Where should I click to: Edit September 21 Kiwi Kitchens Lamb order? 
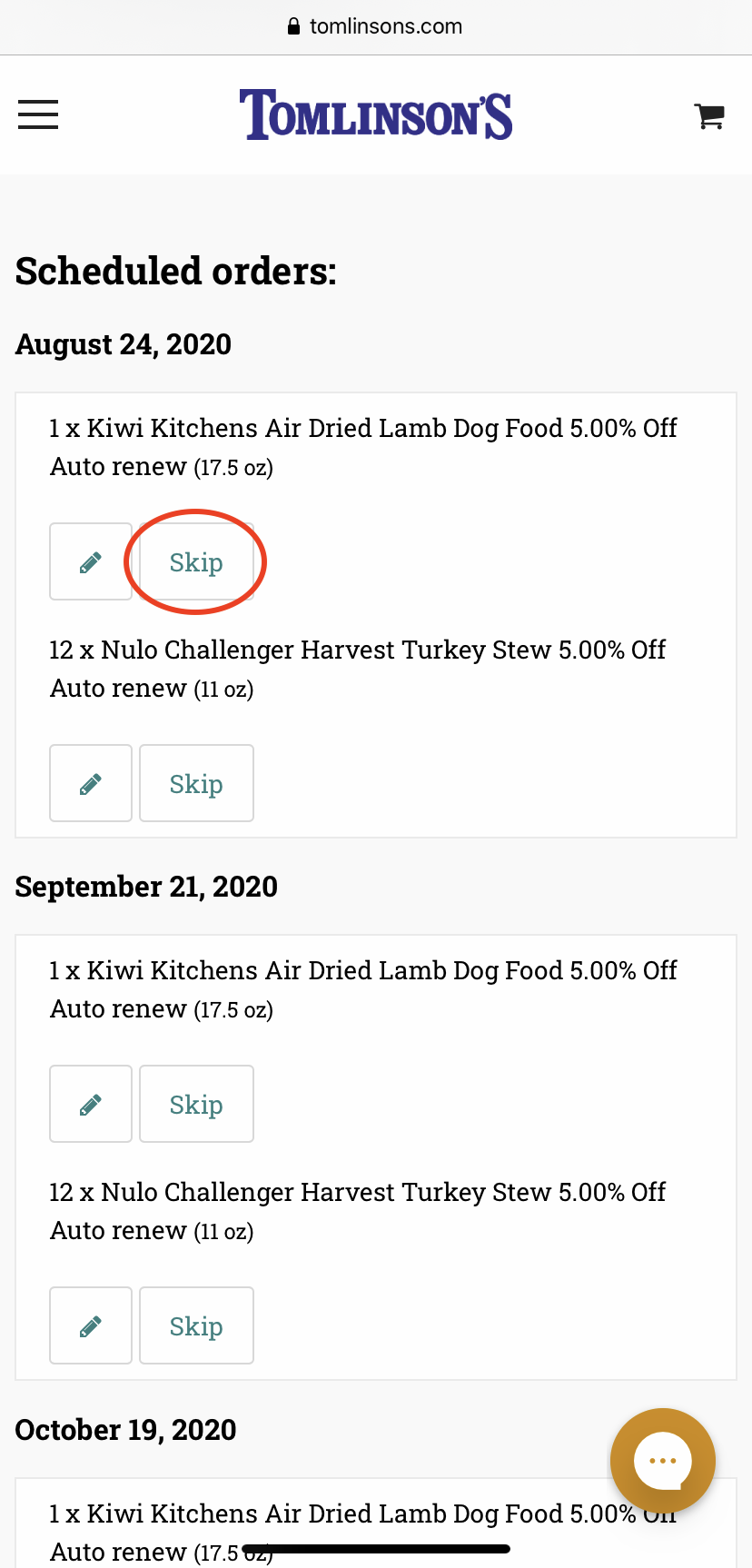point(91,1104)
